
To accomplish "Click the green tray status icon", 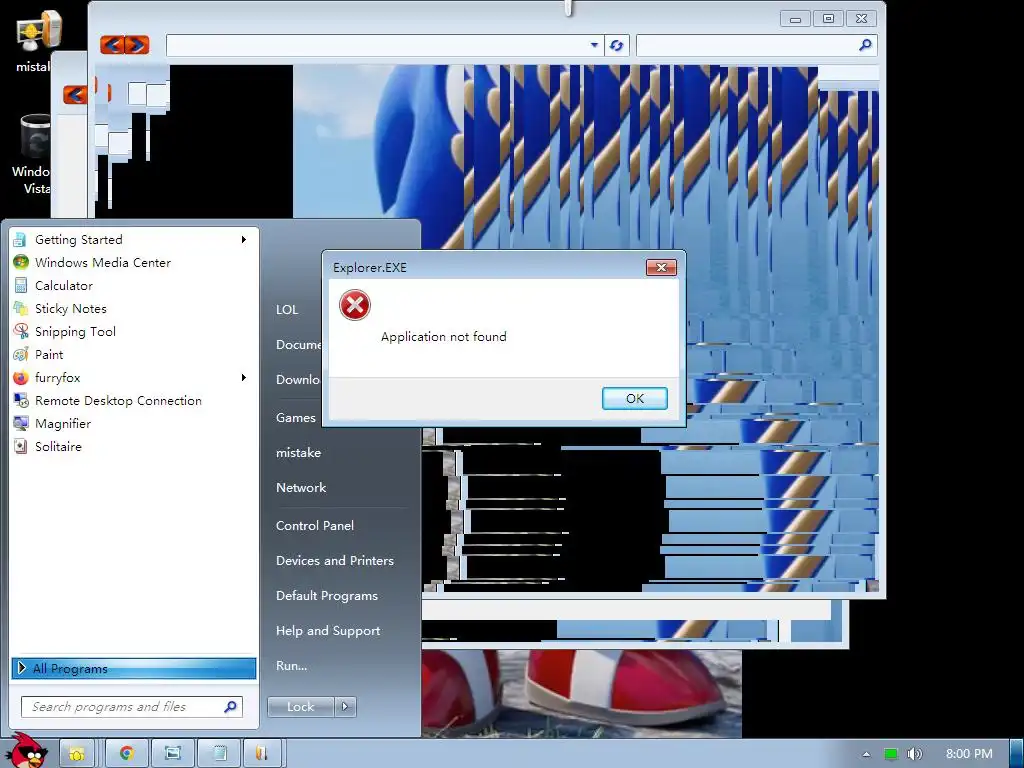I will click(891, 754).
